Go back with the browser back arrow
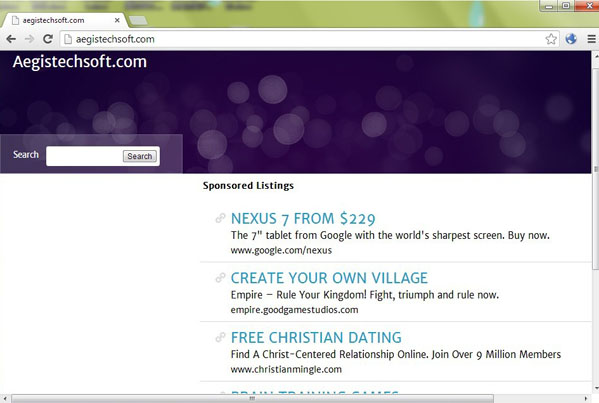The height and width of the screenshot is (403, 599). click(x=11, y=39)
